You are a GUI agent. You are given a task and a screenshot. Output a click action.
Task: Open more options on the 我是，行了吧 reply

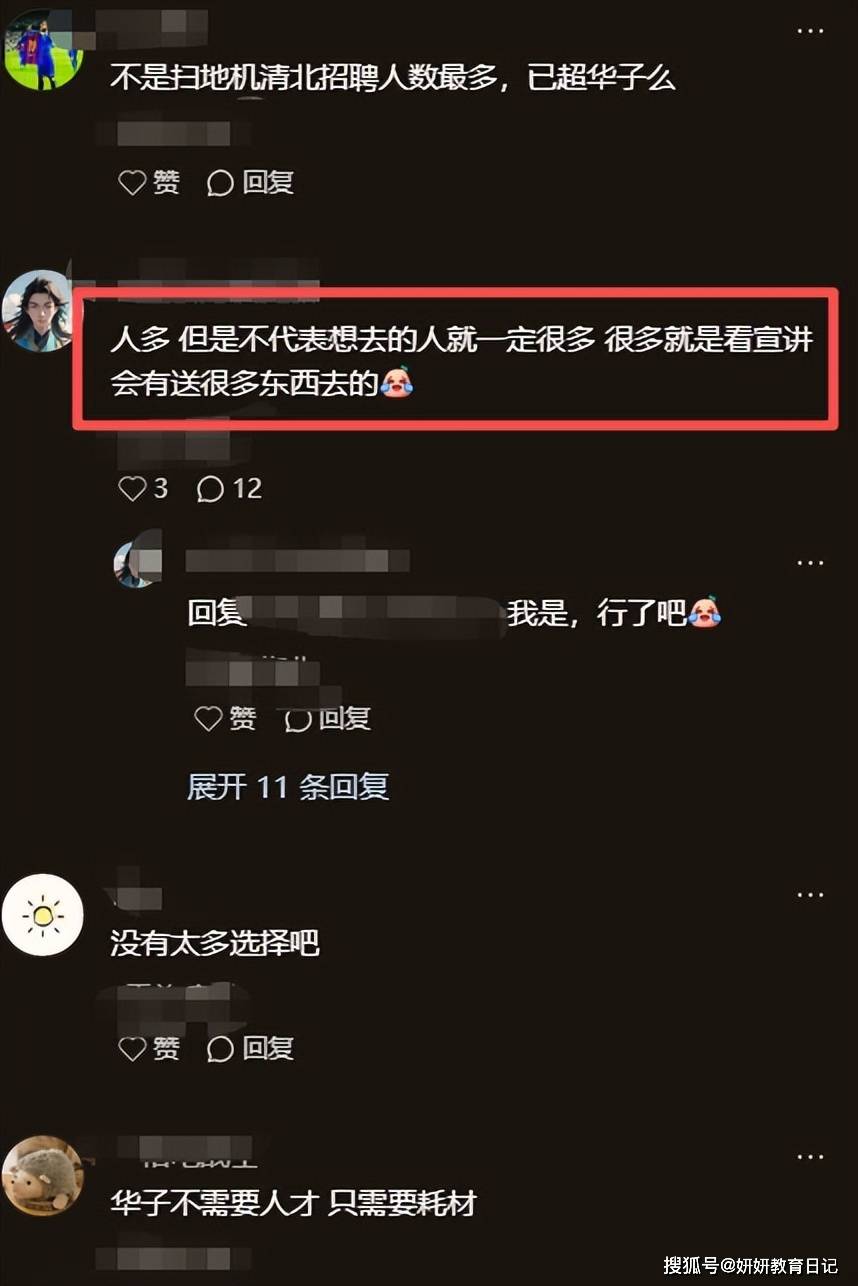point(810,563)
